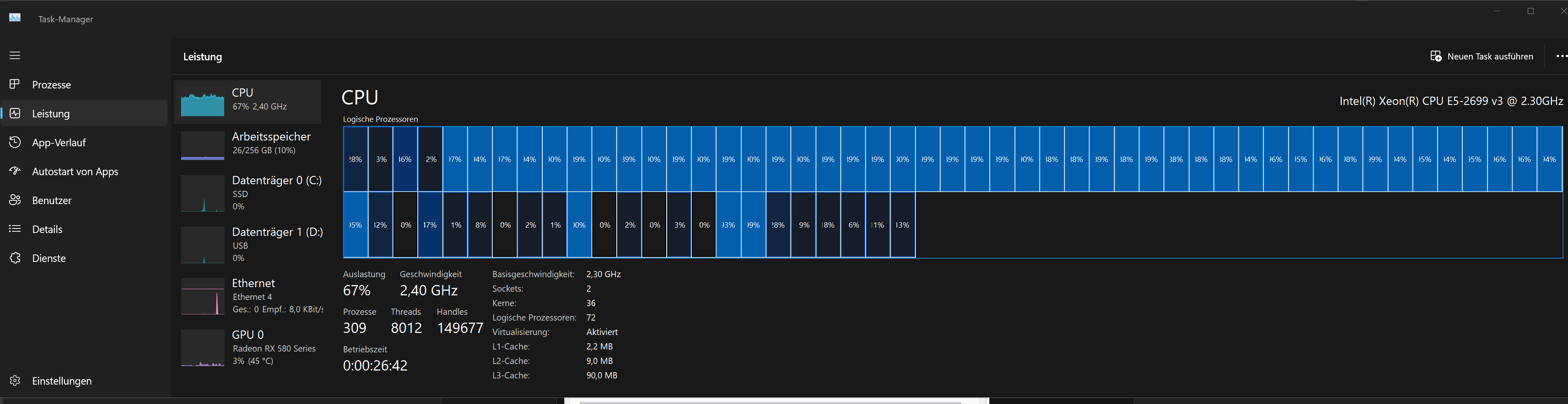The height and width of the screenshot is (404, 1568).
Task: Select the Ethernet network entry
Action: coord(248,296)
